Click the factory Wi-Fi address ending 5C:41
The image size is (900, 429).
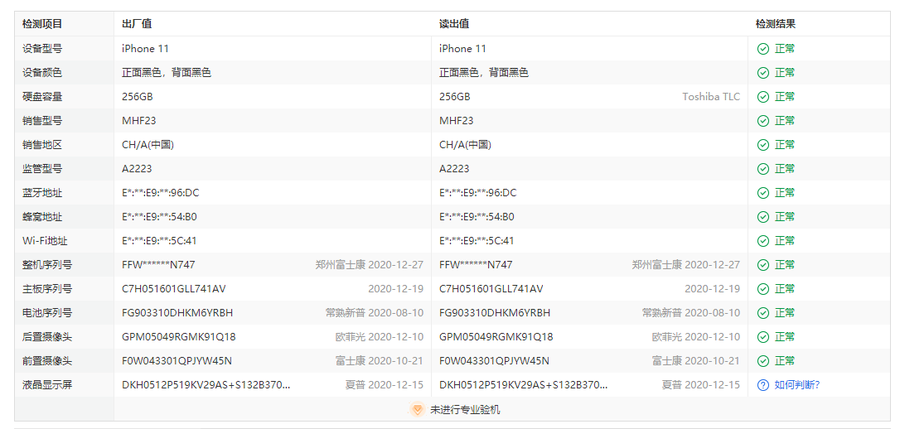(159, 241)
